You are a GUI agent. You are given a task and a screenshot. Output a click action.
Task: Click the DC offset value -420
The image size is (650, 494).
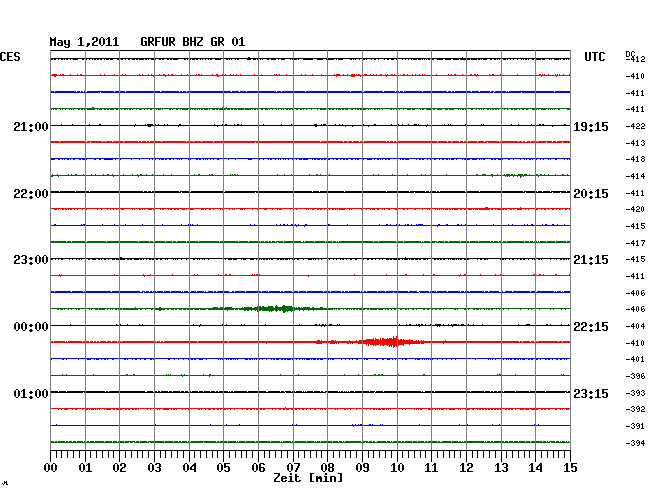[x=635, y=209]
